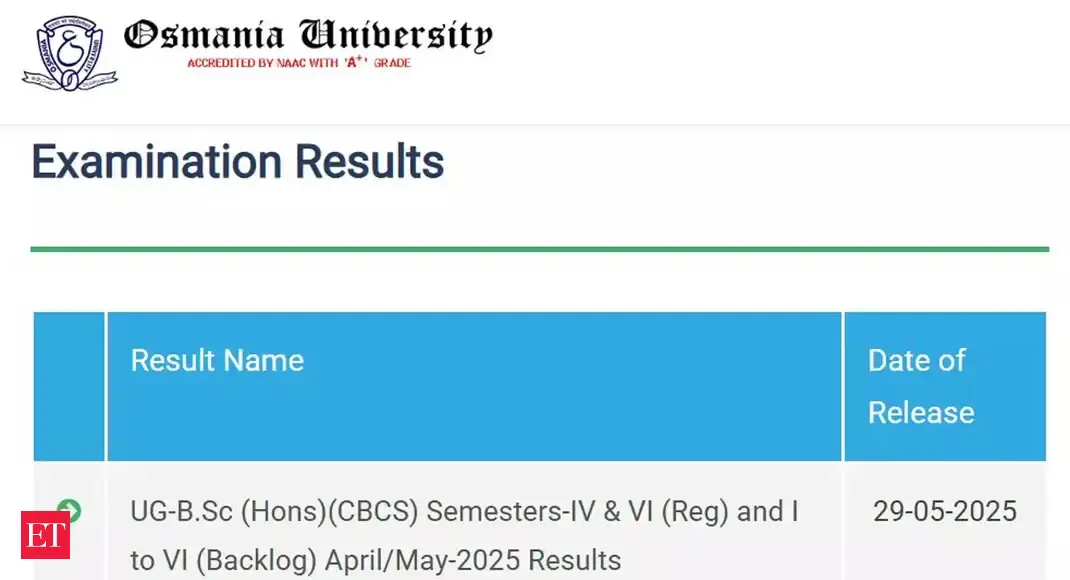Click the Examination Results page heading
Screen dimensions: 1070x580
pyautogui.click(x=238, y=162)
